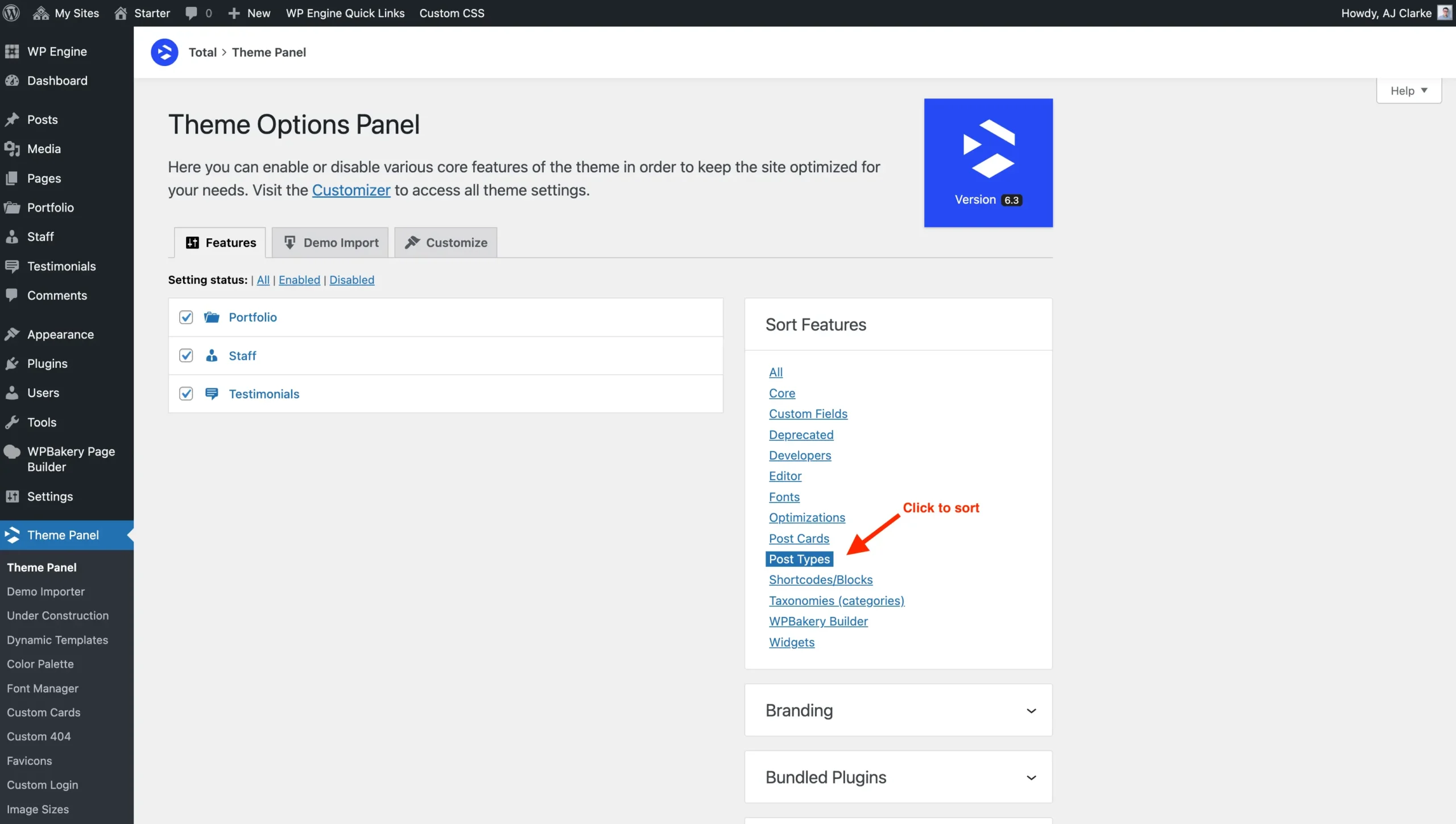Viewport: 1456px width, 824px height.
Task: Click the Dashboard gauge icon
Action: pos(12,81)
